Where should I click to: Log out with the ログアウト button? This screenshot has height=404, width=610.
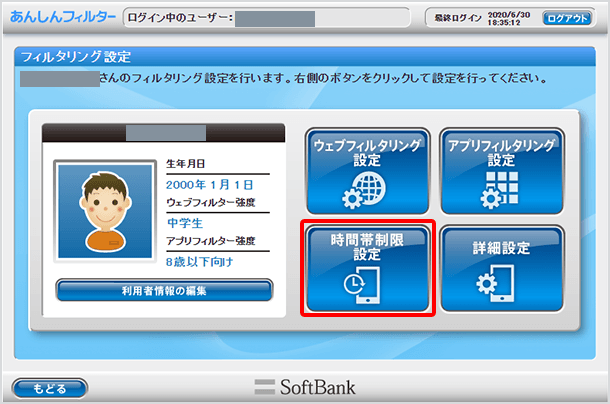567,18
